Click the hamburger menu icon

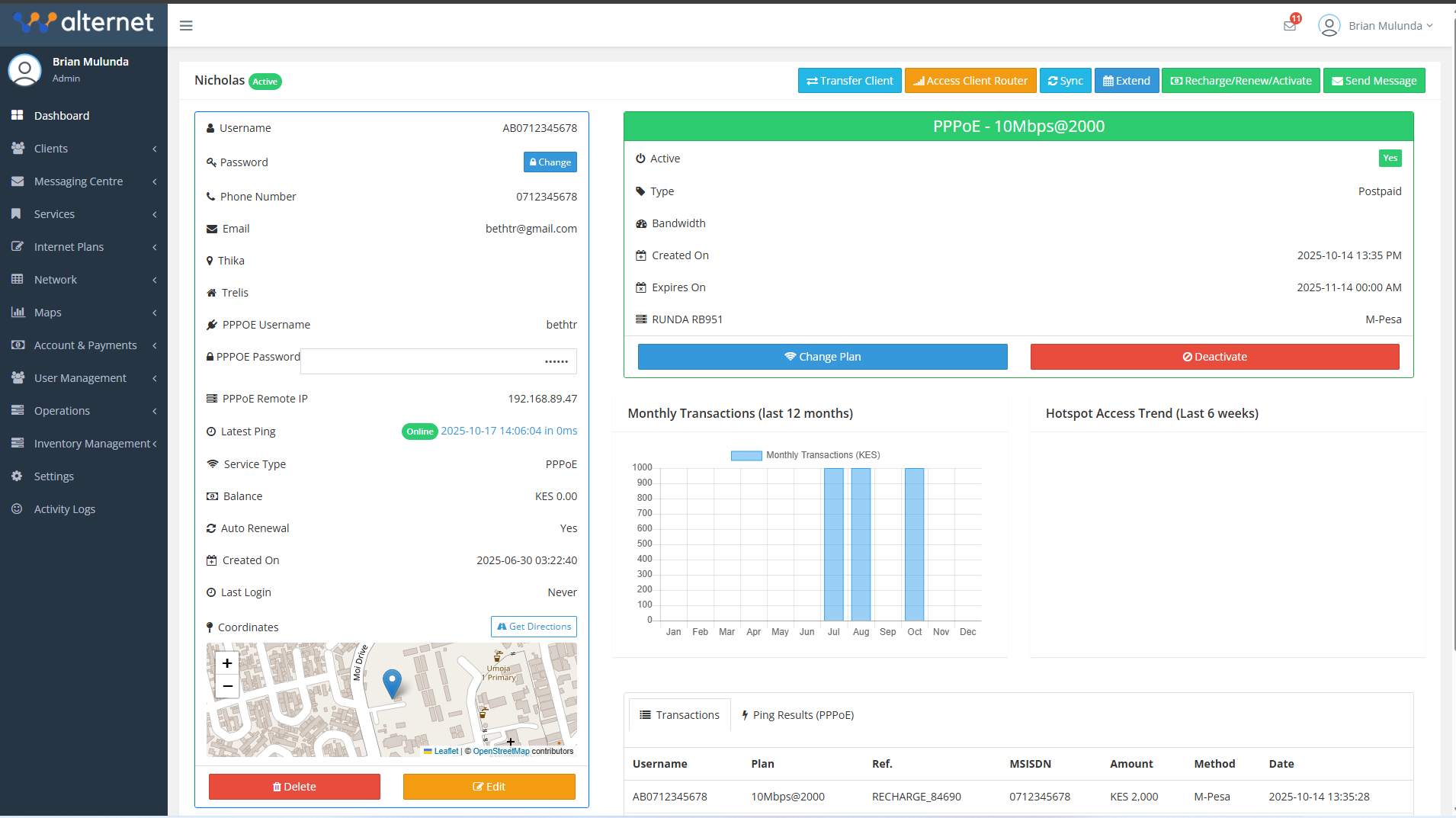point(185,25)
